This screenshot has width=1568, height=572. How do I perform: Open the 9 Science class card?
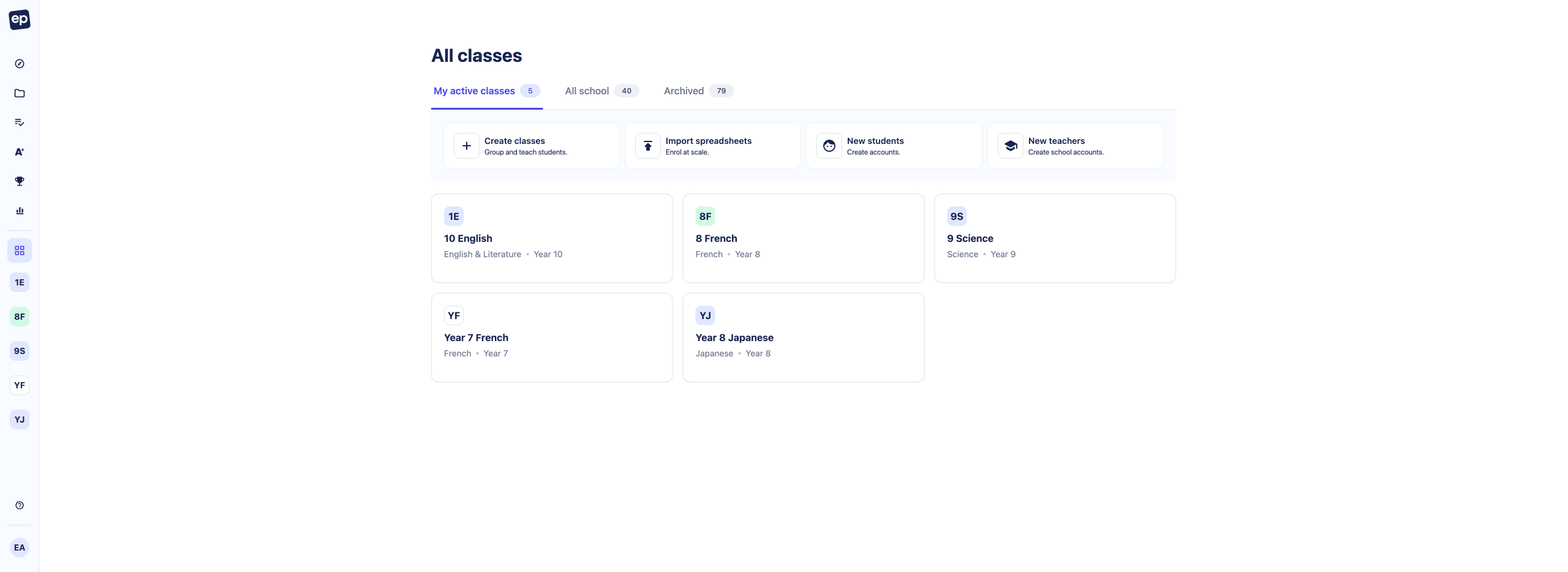coord(1054,238)
